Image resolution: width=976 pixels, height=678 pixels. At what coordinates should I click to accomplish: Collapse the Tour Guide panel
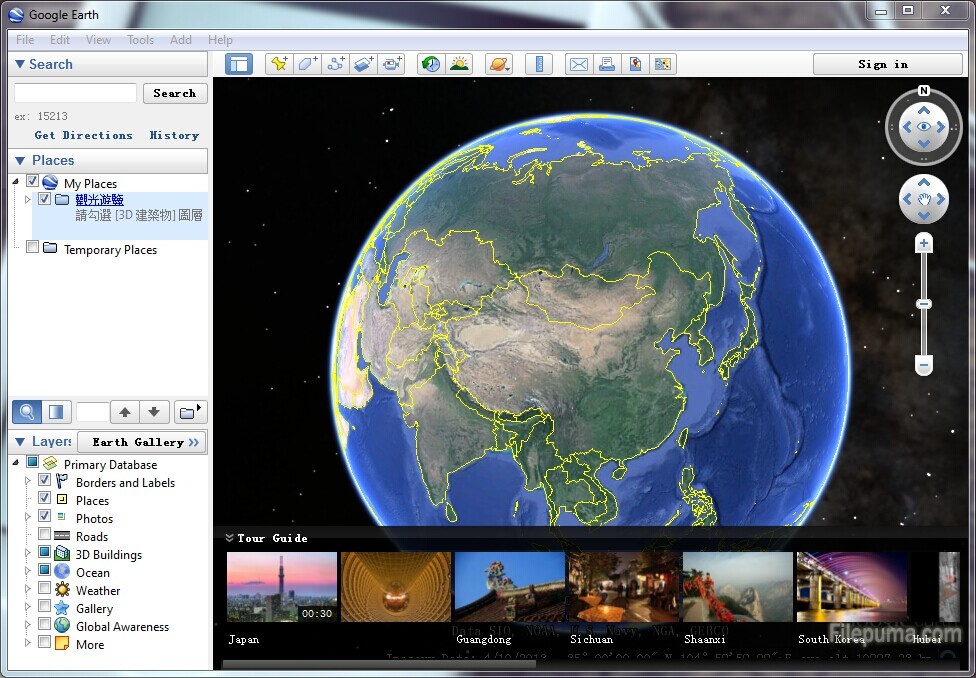(230, 538)
